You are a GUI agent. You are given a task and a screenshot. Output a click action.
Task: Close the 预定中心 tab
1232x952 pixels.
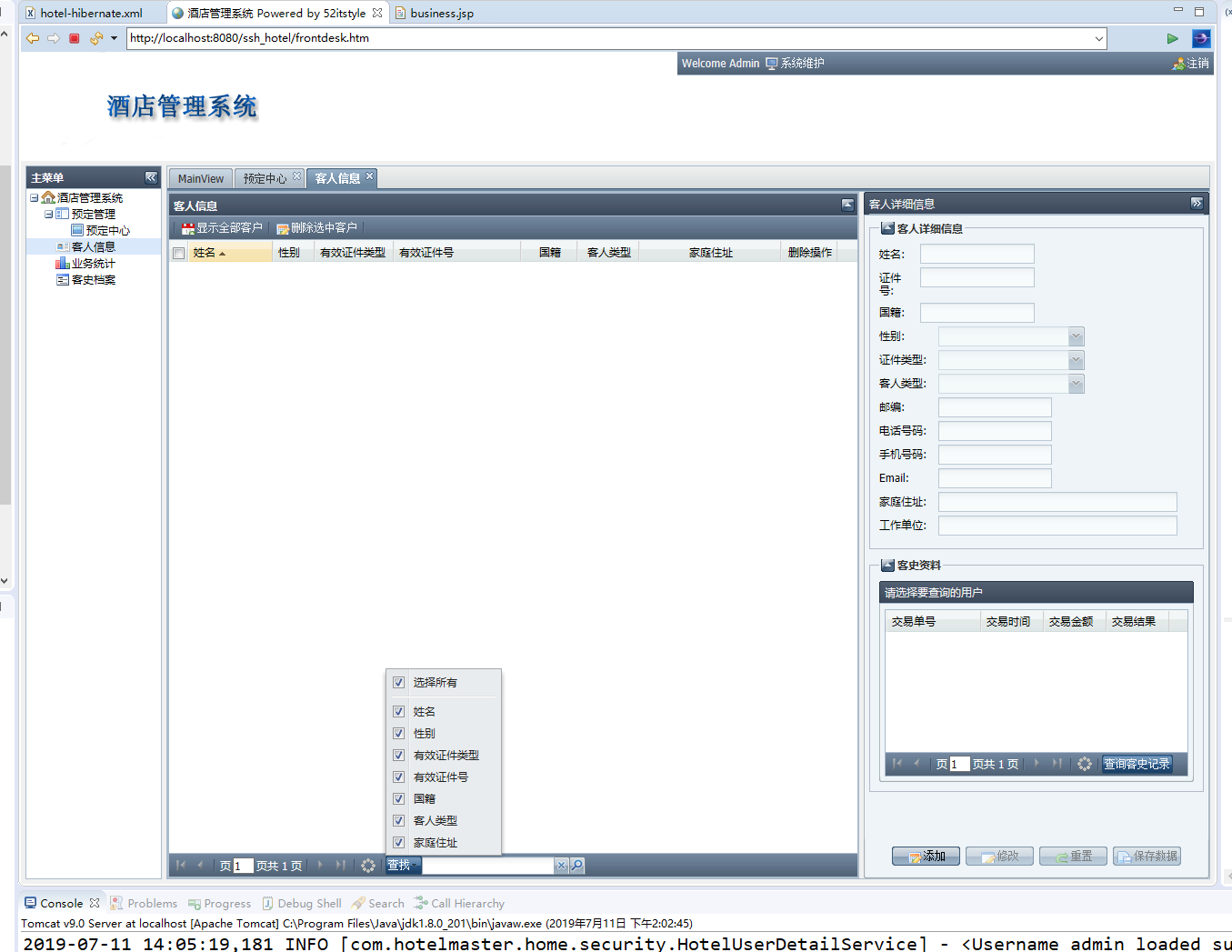click(x=296, y=176)
